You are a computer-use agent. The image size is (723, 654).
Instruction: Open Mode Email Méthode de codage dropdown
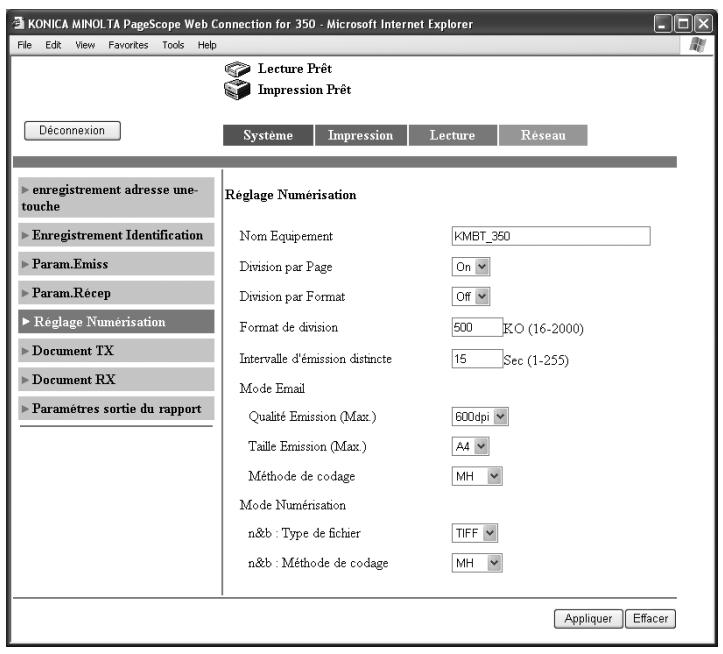[477, 476]
